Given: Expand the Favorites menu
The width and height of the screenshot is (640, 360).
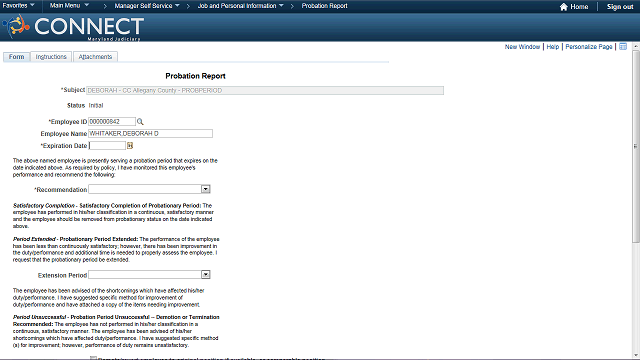Looking at the screenshot, I should point(19,6).
